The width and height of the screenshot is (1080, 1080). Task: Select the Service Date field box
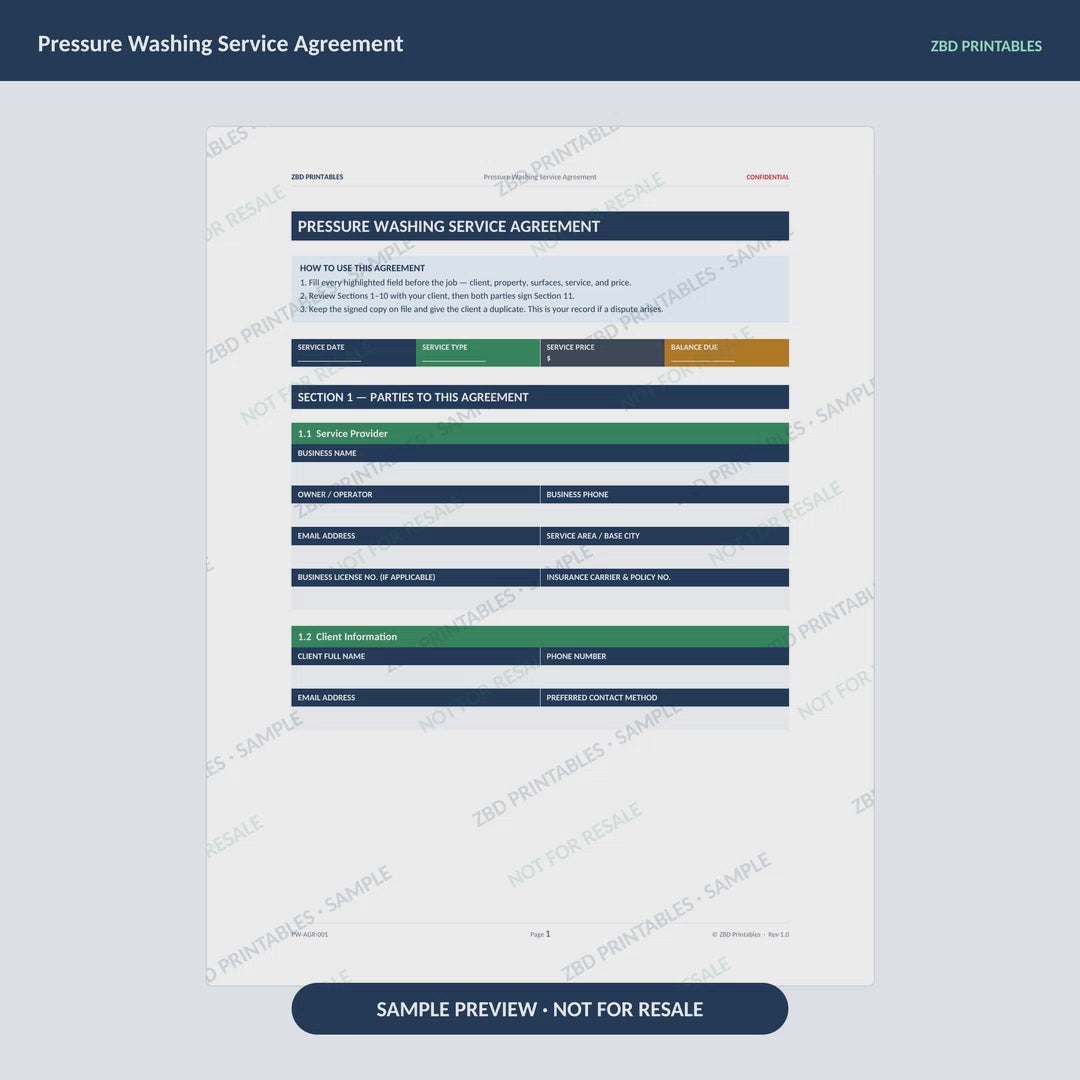pos(353,353)
